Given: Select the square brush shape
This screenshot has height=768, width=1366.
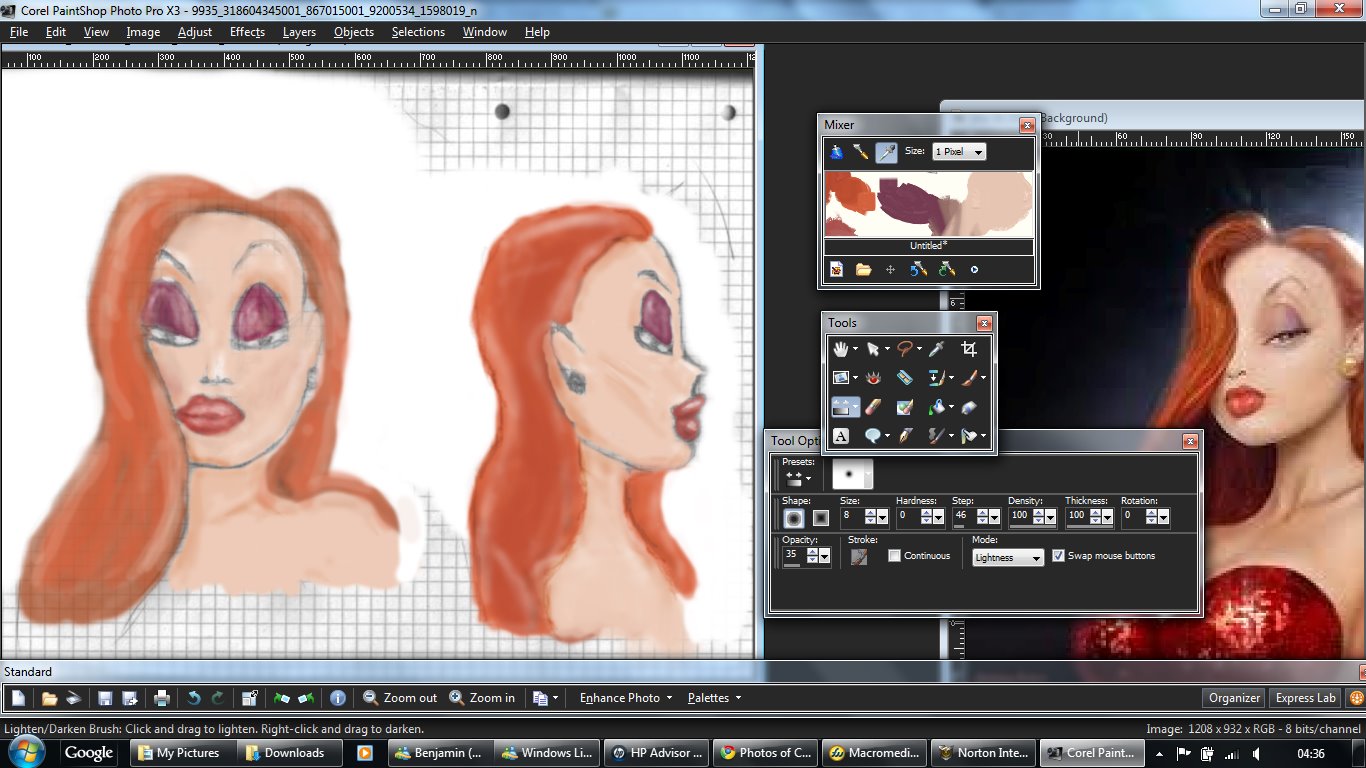Looking at the screenshot, I should tap(820, 518).
